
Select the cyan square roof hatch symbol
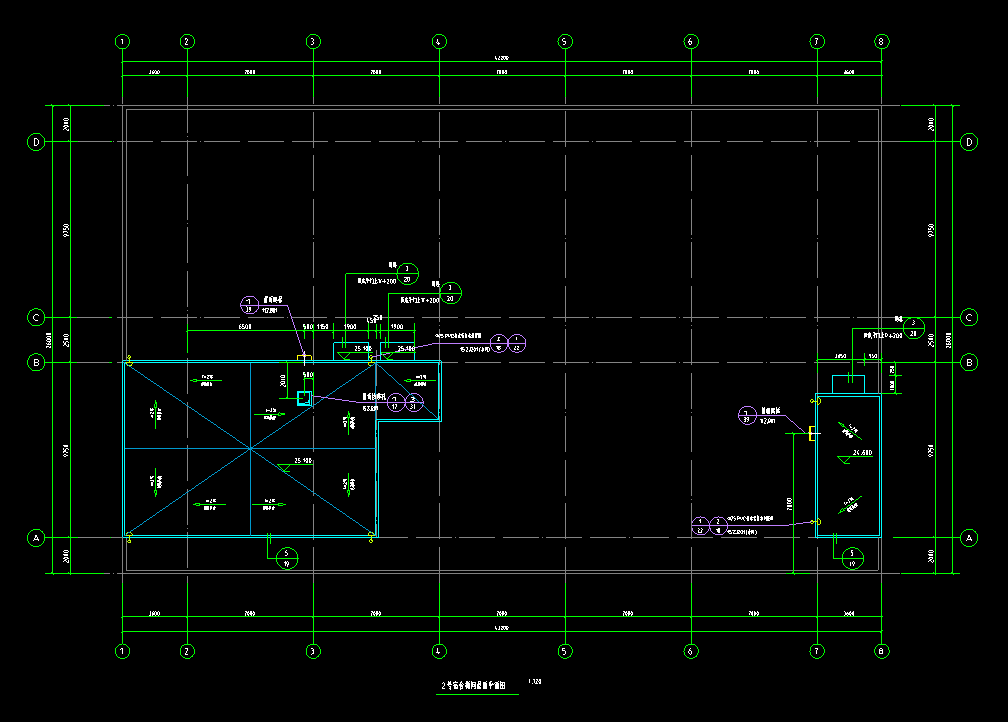tap(304, 399)
